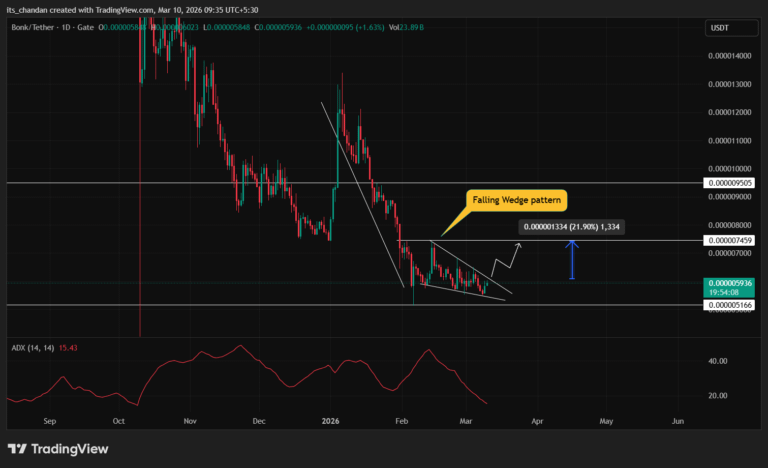The height and width of the screenshot is (468, 768).
Task: Click 0.000013000 on the price scale
Action: pyautogui.click(x=729, y=84)
